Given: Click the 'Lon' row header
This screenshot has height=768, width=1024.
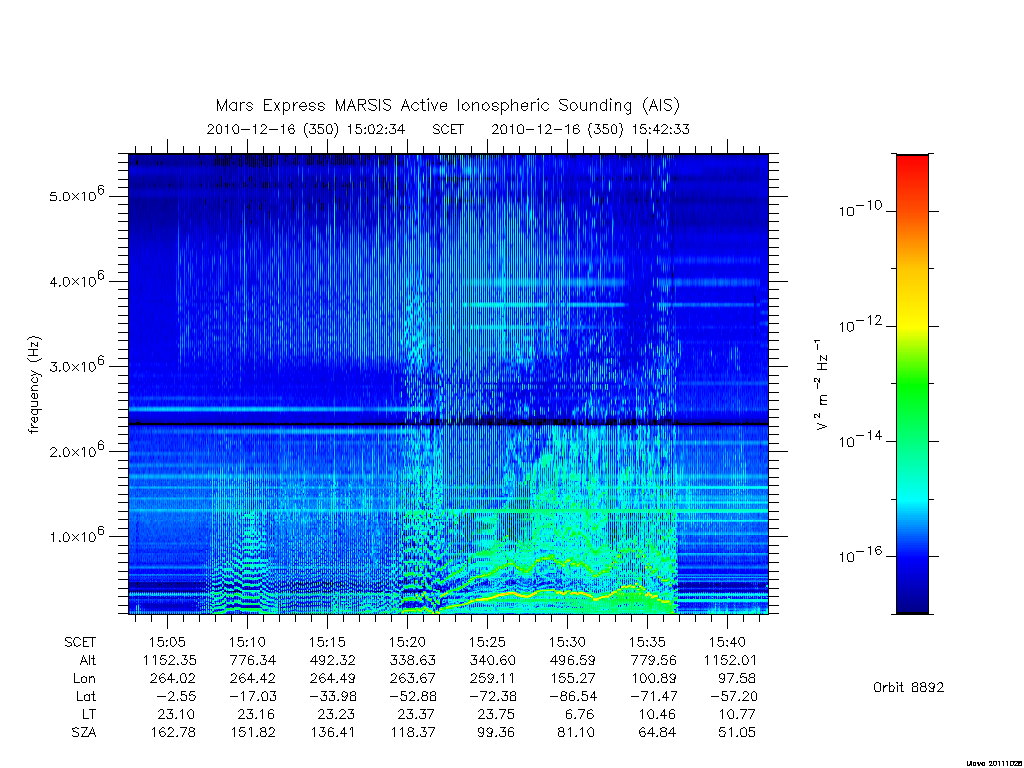Looking at the screenshot, I should point(86,679).
